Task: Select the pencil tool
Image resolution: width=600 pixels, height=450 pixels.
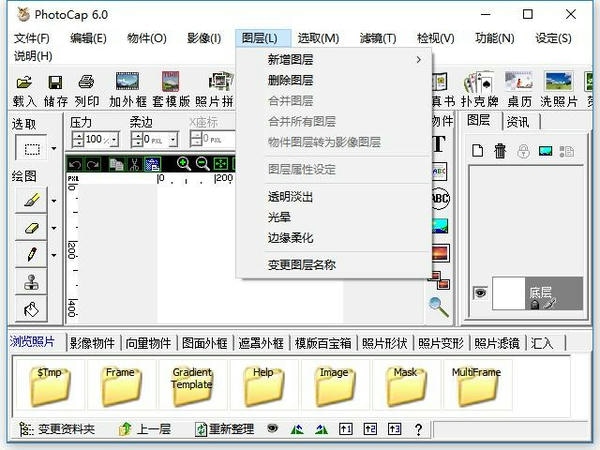Action: click(31, 254)
